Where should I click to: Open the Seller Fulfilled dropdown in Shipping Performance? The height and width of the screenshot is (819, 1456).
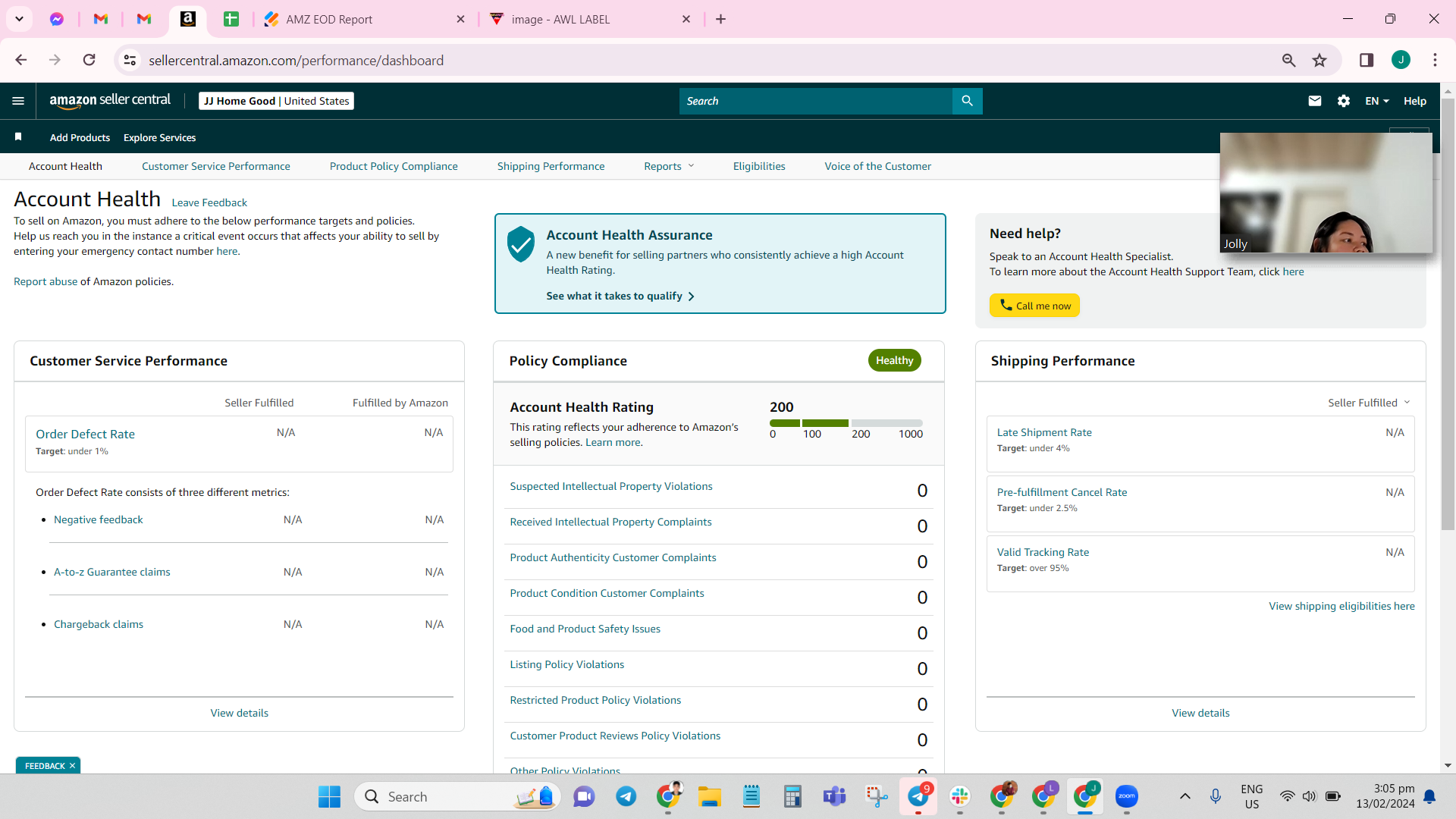pyautogui.click(x=1369, y=403)
